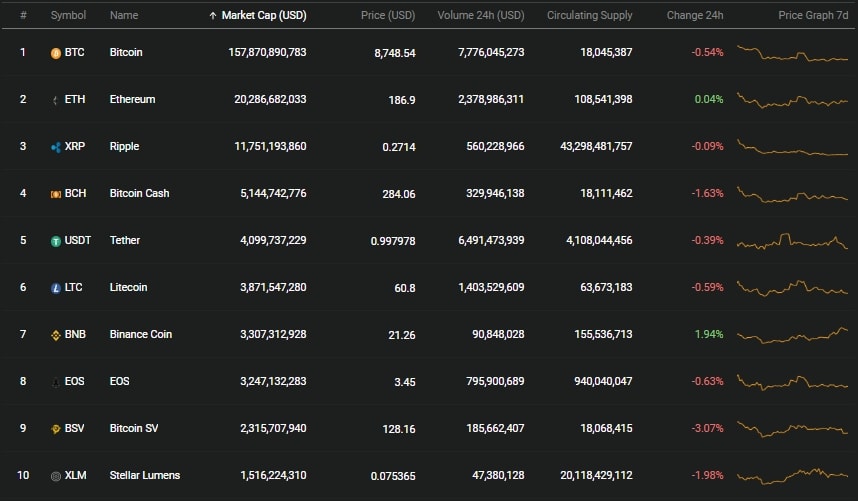Screen dimensions: 858x501
Task: Click the Bitcoin Cash BCH icon
Action: click(x=56, y=194)
